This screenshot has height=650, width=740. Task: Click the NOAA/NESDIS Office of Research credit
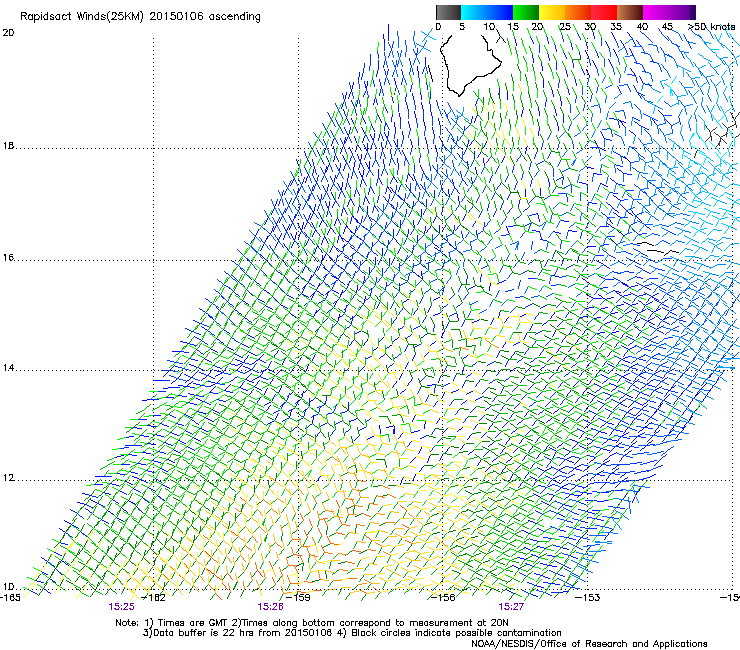point(589,644)
